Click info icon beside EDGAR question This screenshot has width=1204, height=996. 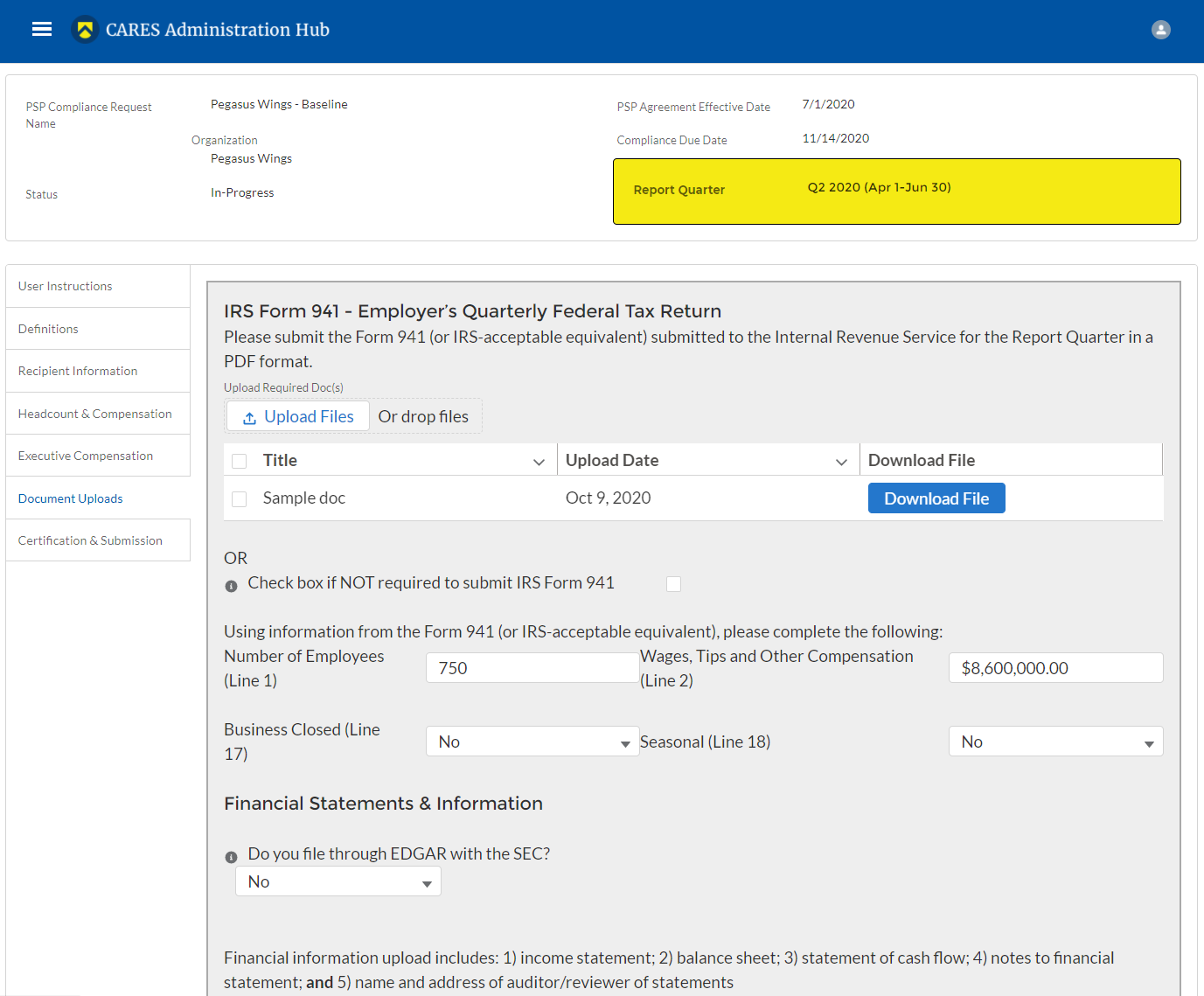231,857
